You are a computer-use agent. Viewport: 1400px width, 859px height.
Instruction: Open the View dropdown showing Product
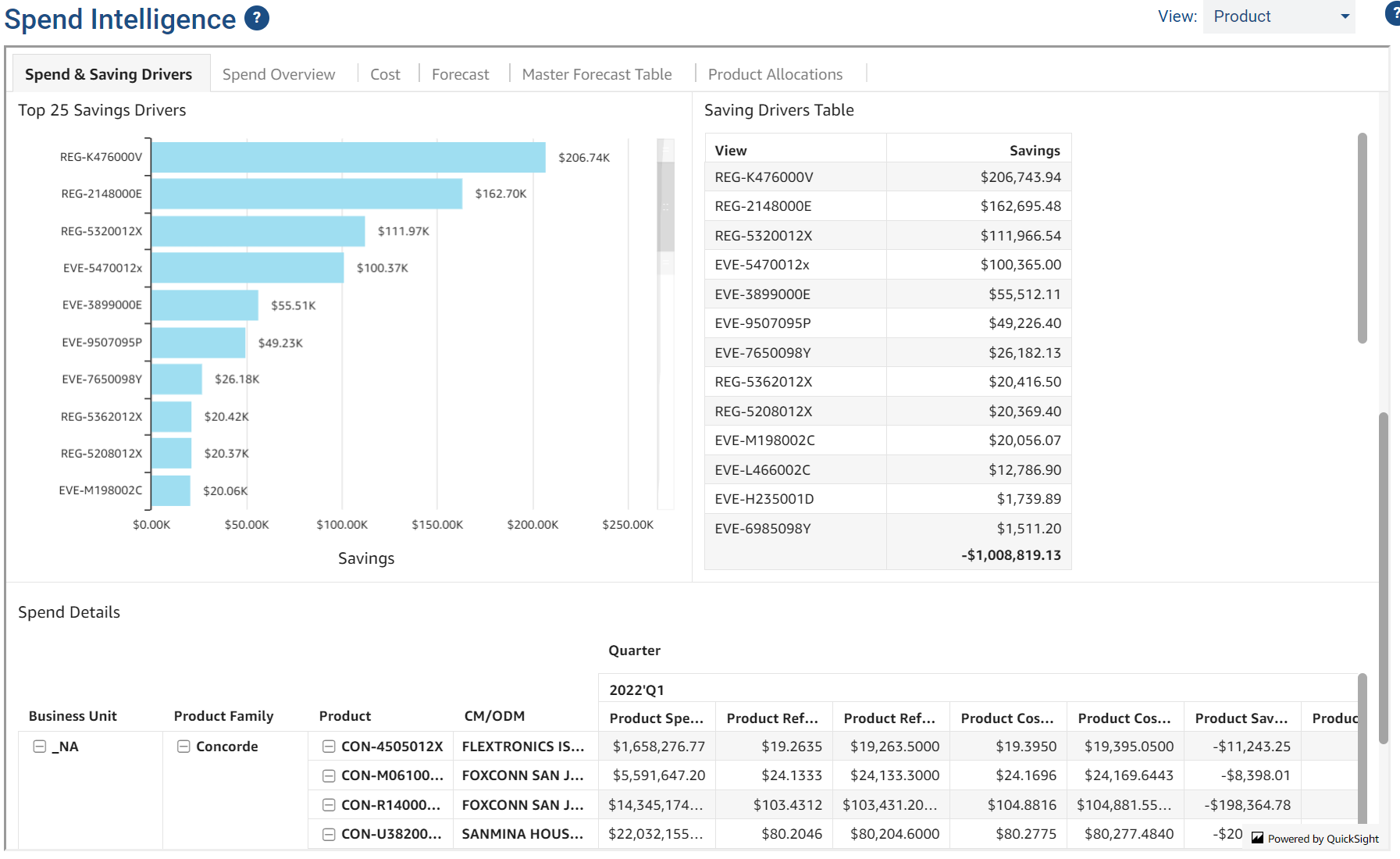1278,16
